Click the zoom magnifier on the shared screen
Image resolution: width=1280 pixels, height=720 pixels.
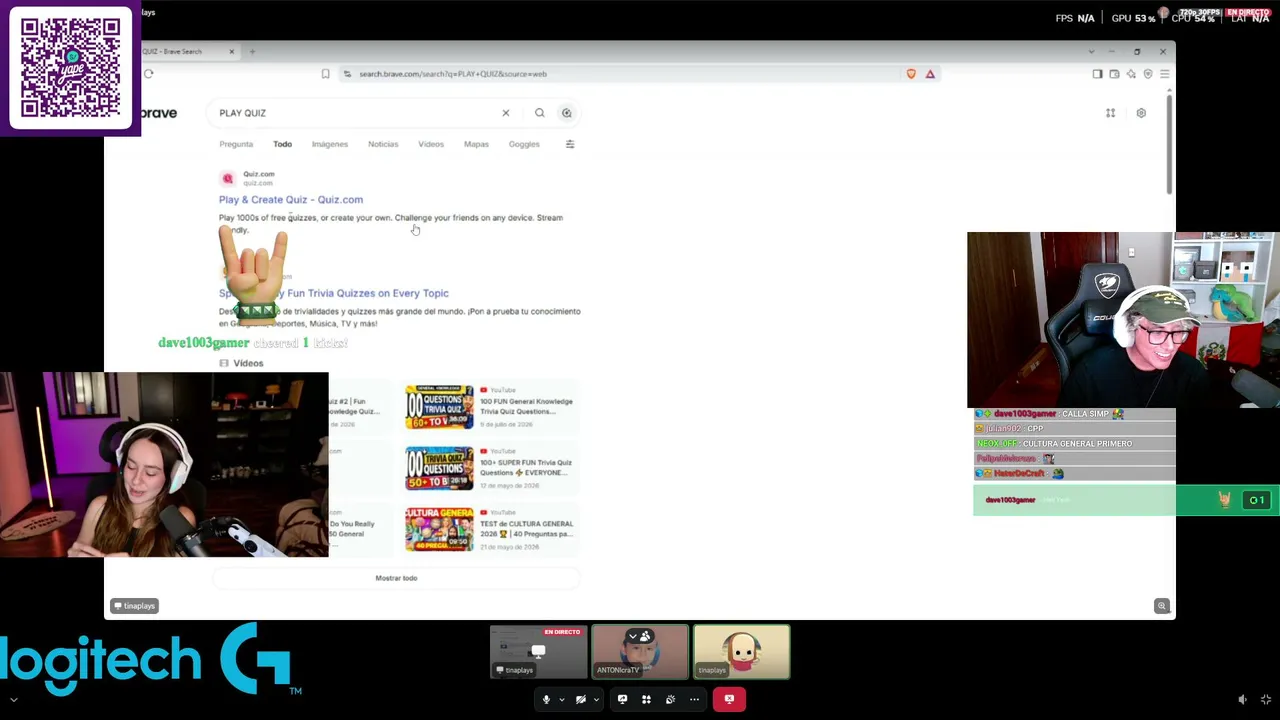click(1162, 606)
